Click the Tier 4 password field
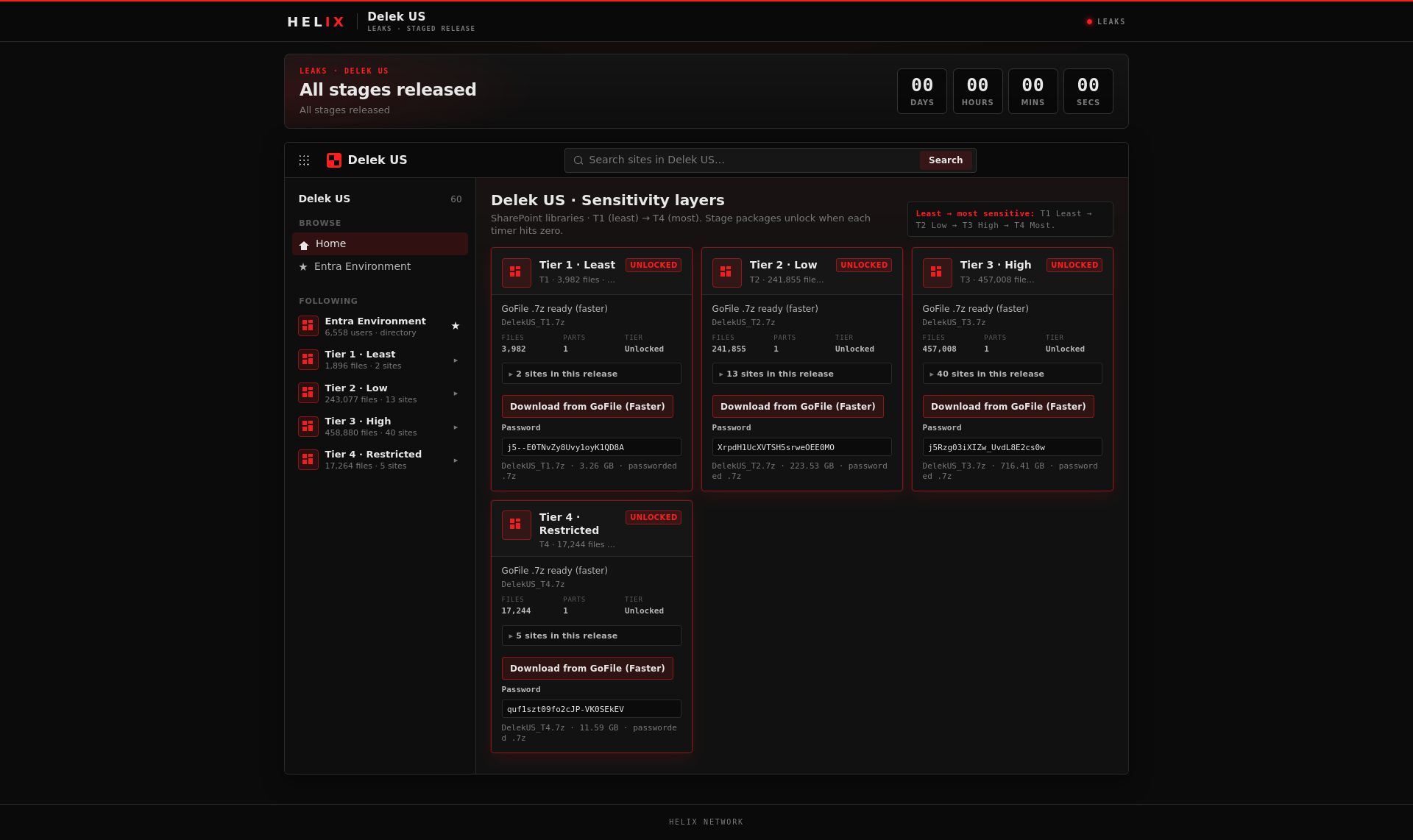Screen dimensions: 1413x840 pyautogui.click(x=591, y=709)
